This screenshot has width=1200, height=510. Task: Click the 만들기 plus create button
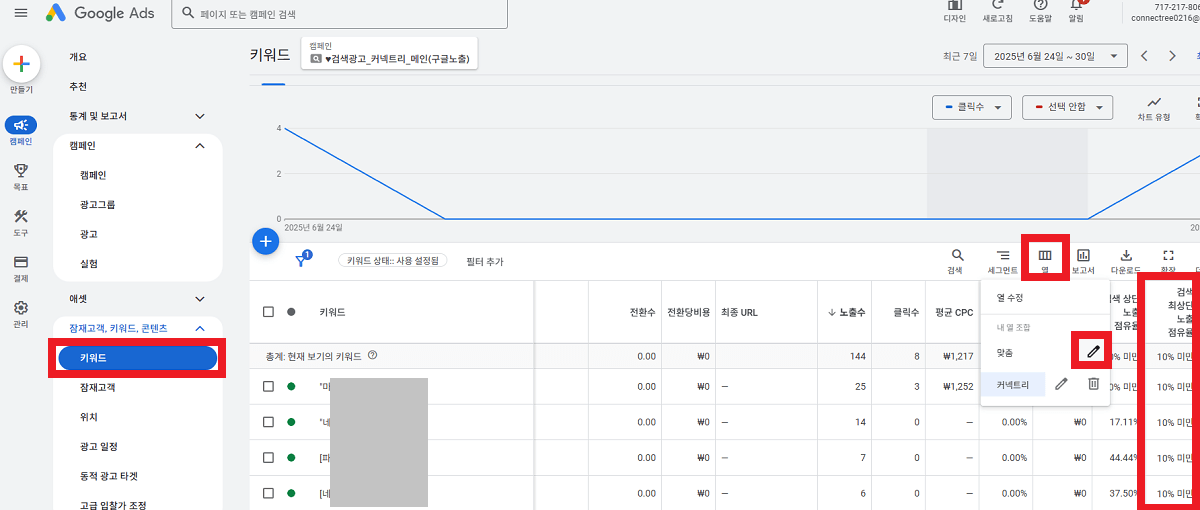[21, 64]
